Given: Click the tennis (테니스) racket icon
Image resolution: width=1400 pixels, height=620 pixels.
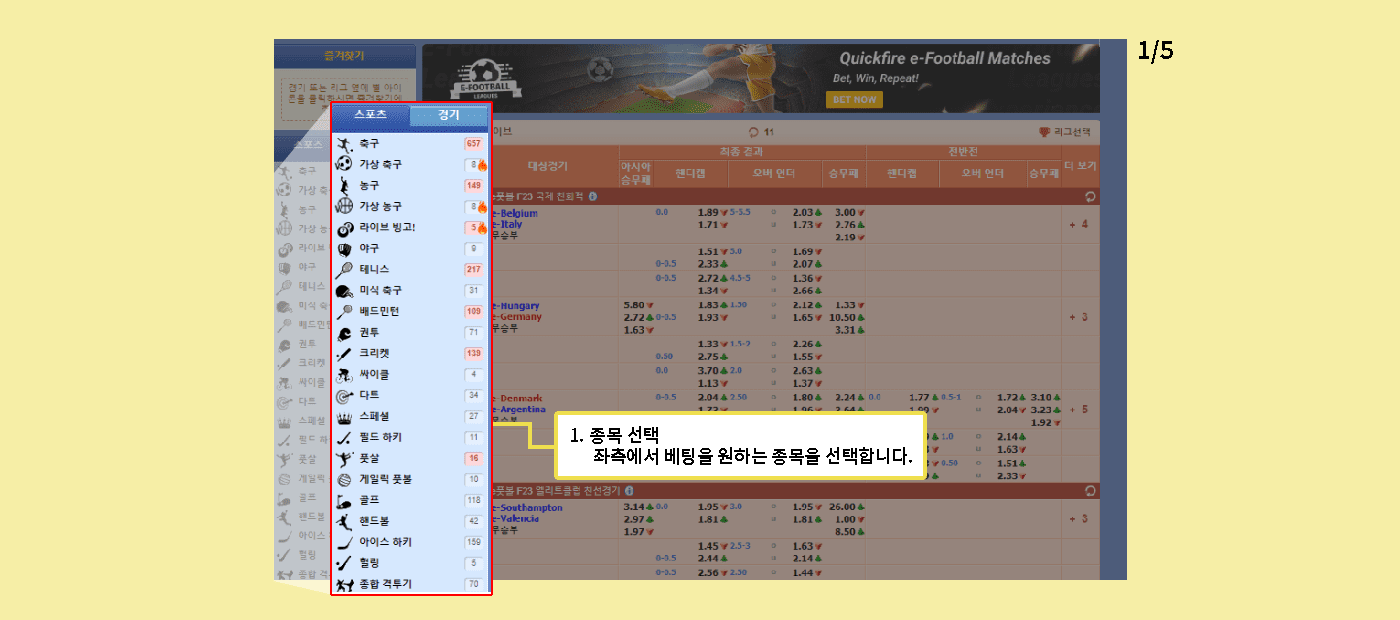Looking at the screenshot, I should 344,270.
